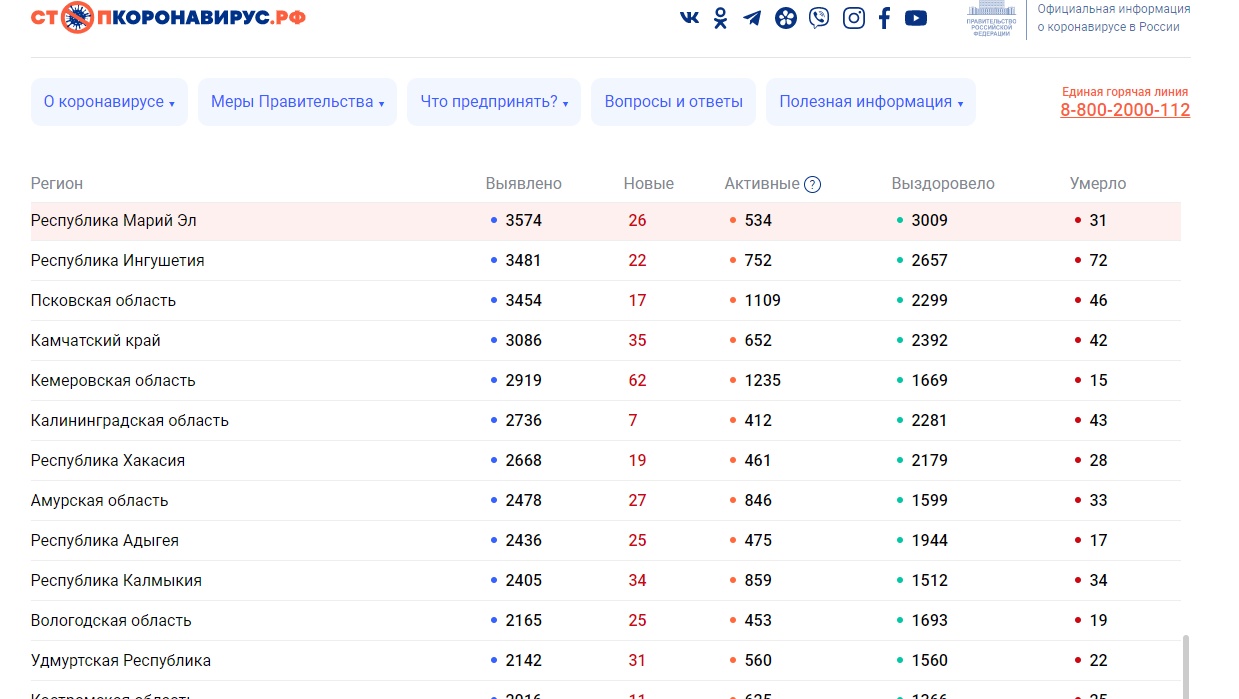The image size is (1239, 699).
Task: Open the Viber community icon
Action: click(819, 18)
